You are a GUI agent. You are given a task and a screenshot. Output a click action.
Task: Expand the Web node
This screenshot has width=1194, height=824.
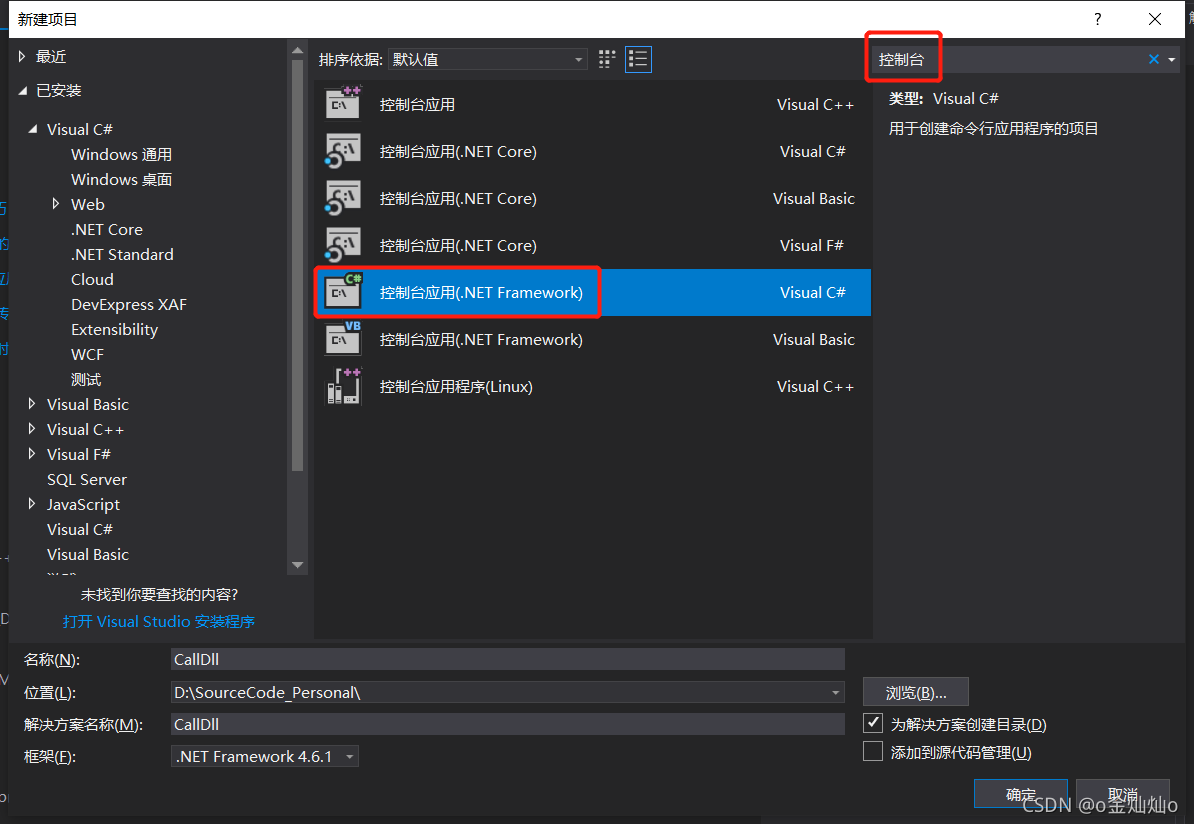tap(56, 203)
